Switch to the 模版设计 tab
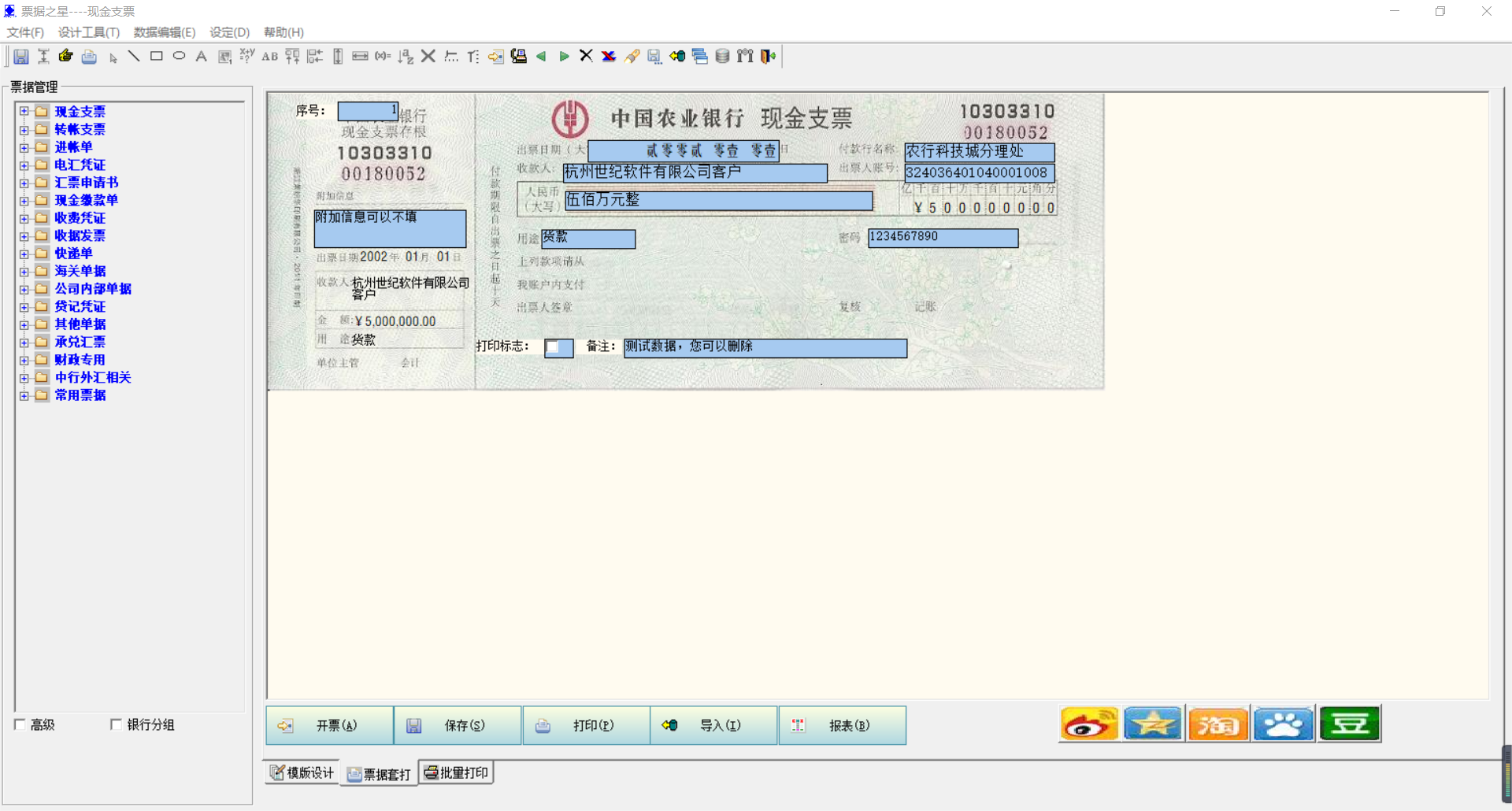This screenshot has width=1512, height=811. pos(302,773)
